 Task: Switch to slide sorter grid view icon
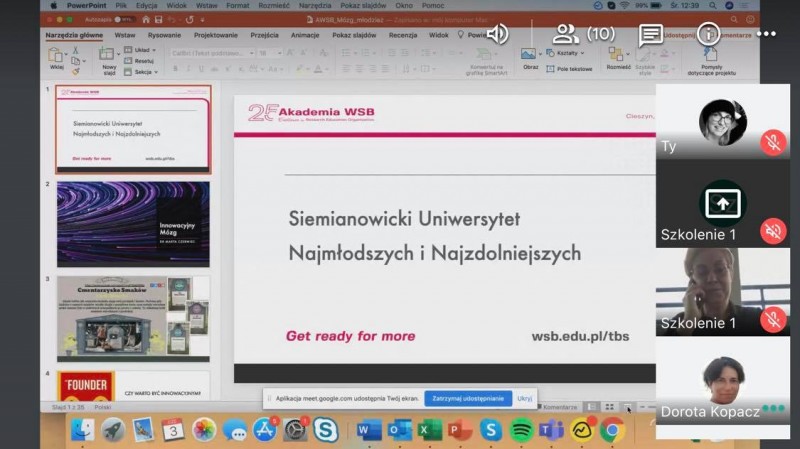(609, 407)
